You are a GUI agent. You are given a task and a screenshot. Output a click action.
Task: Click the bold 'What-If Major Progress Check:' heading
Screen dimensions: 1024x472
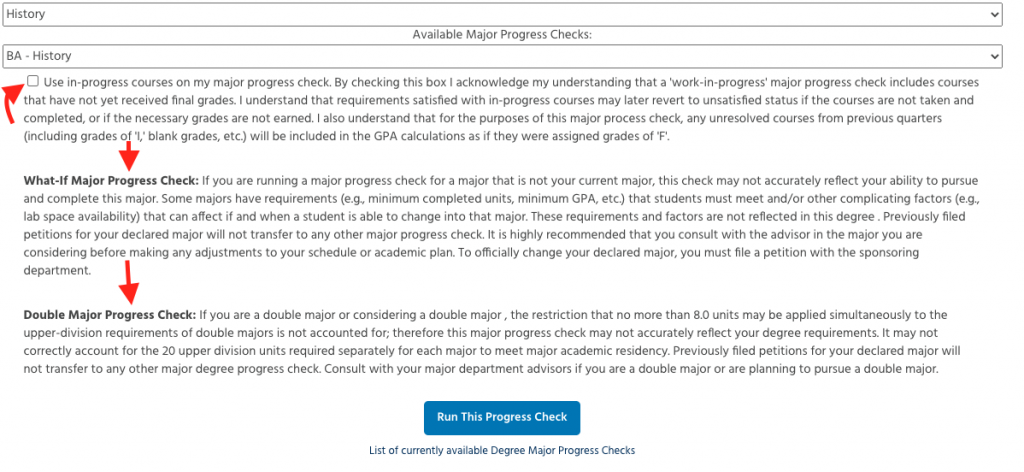pos(111,181)
